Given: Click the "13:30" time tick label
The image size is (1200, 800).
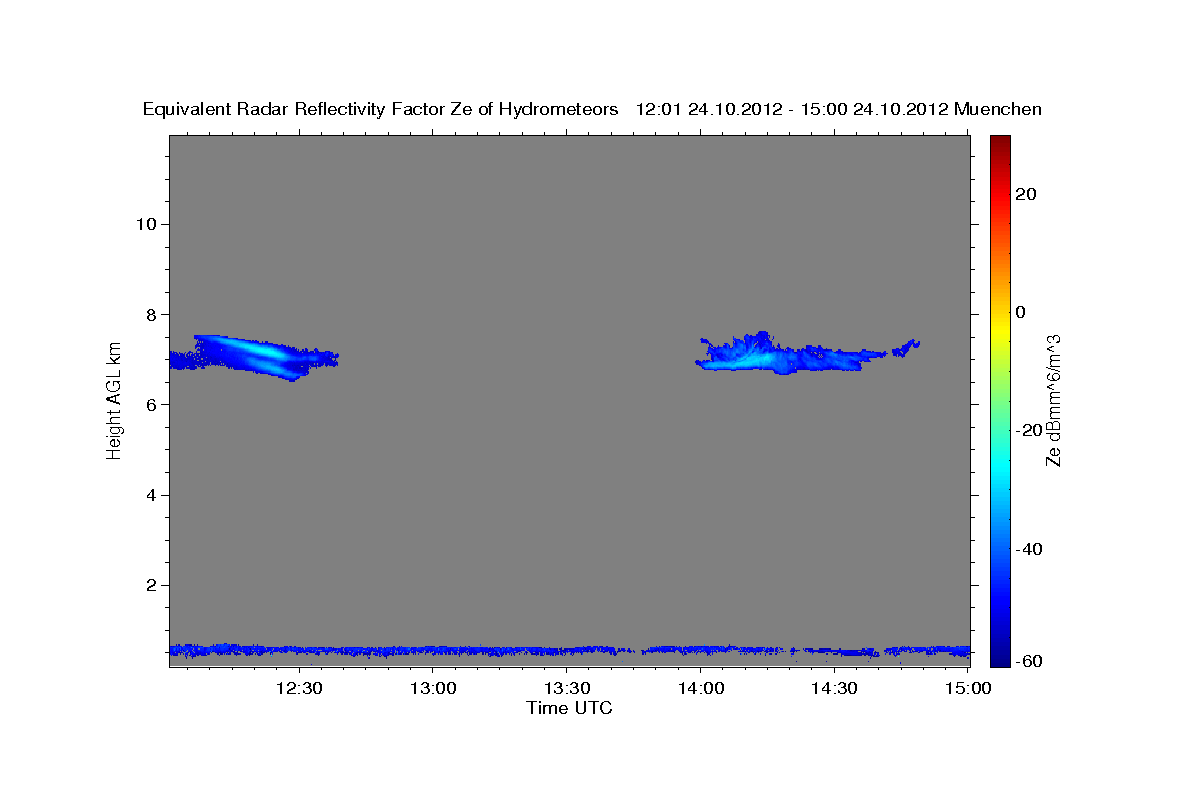Looking at the screenshot, I should [x=566, y=688].
